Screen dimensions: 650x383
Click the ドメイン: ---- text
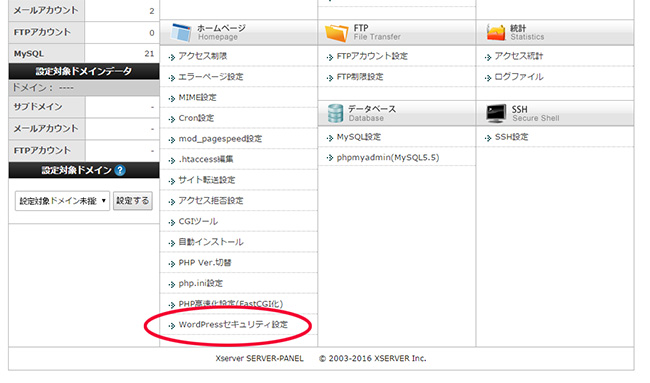click(x=43, y=87)
